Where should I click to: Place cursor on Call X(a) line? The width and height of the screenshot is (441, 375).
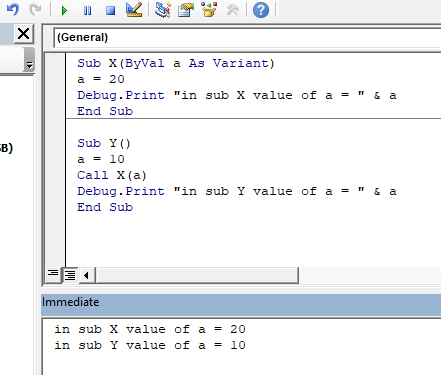click(112, 175)
